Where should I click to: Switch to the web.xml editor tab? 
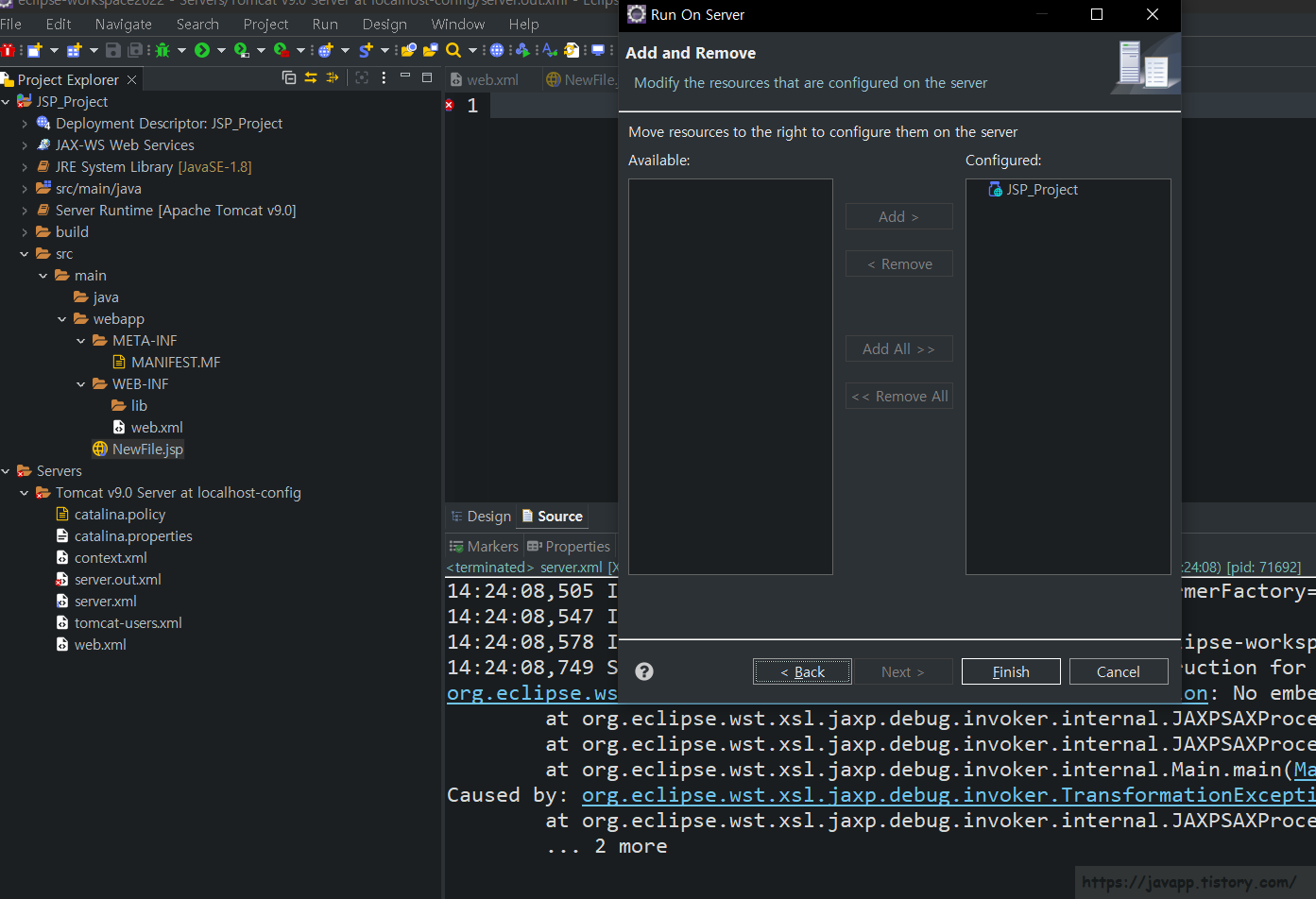coord(484,80)
